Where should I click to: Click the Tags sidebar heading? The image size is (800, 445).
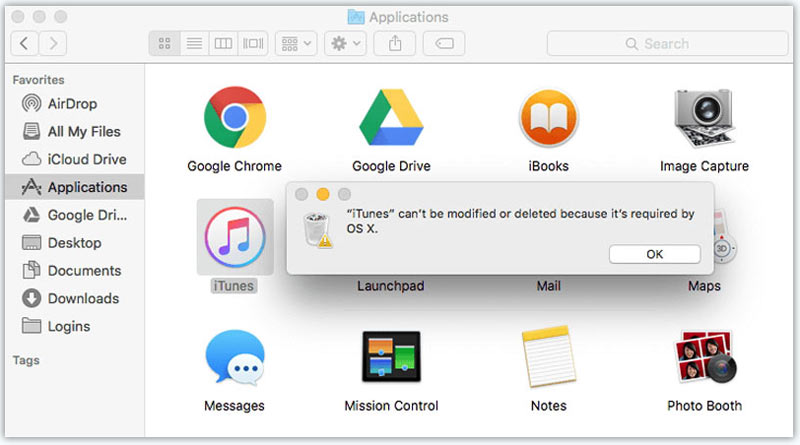coord(26,360)
